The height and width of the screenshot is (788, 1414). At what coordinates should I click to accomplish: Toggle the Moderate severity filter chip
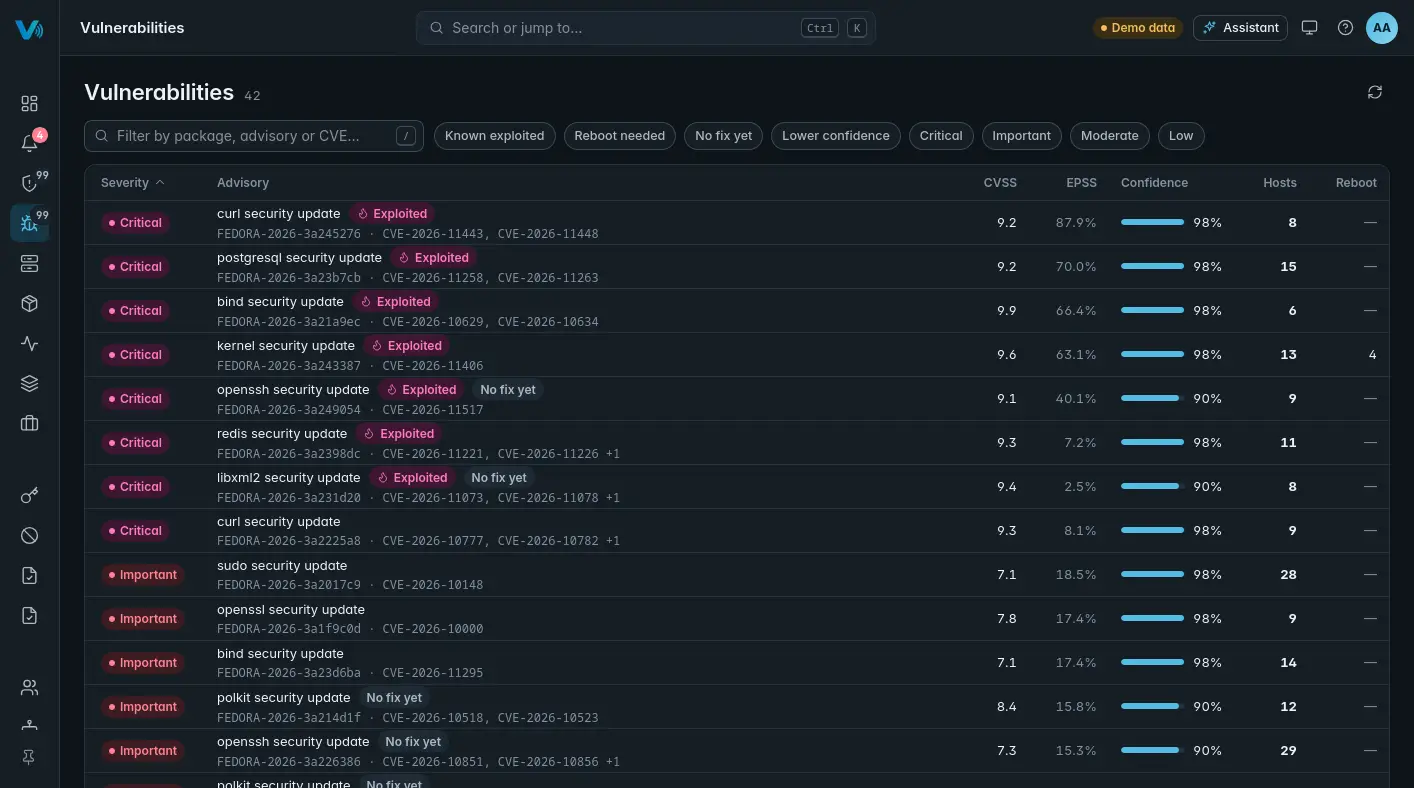click(1109, 136)
